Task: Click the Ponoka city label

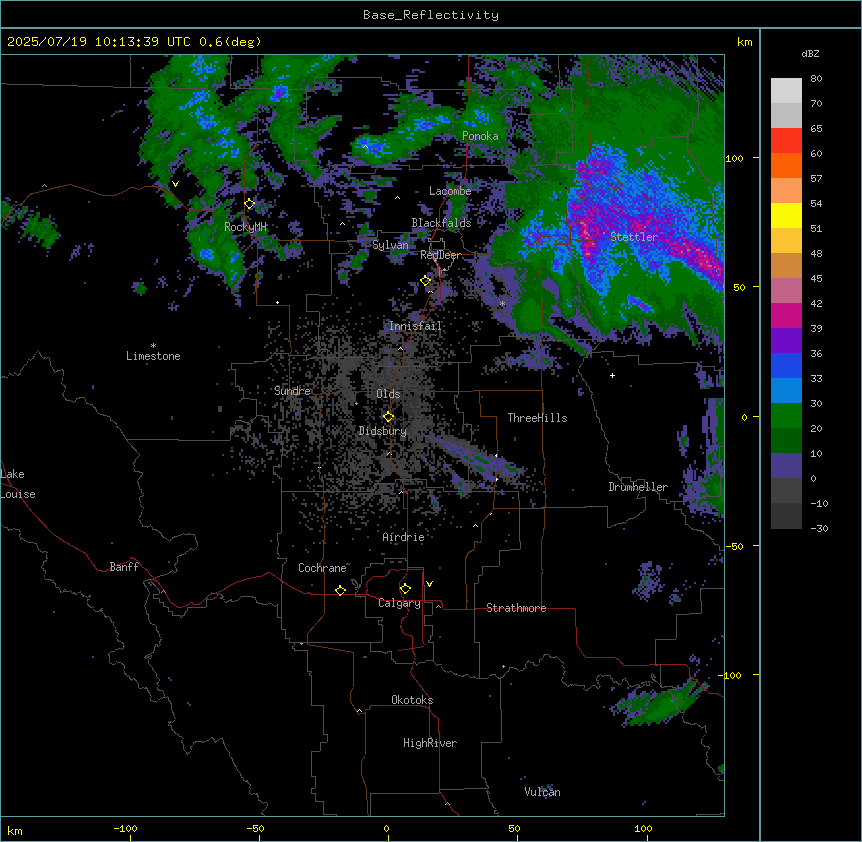Action: pos(480,136)
